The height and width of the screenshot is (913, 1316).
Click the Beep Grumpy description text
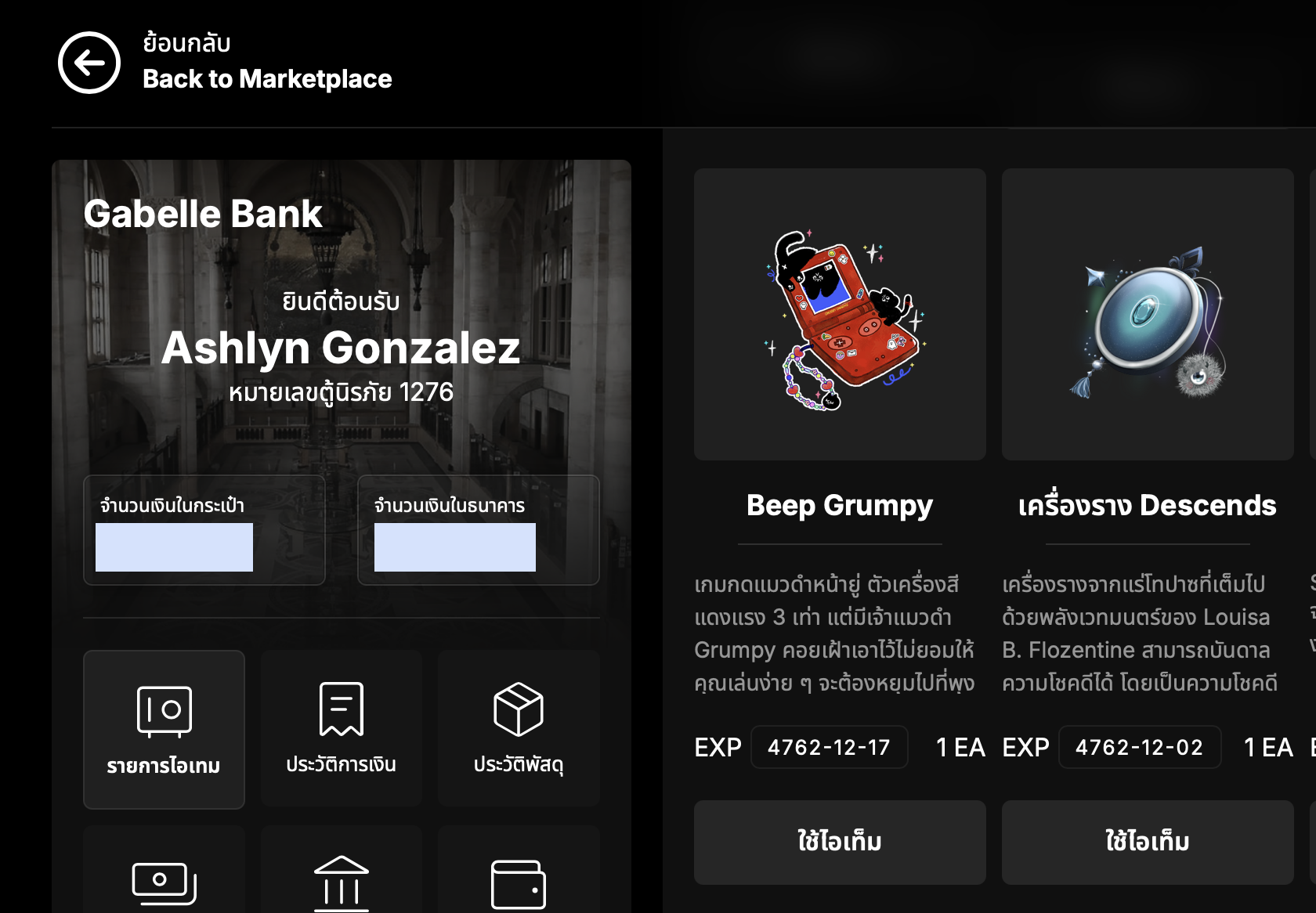coord(835,633)
